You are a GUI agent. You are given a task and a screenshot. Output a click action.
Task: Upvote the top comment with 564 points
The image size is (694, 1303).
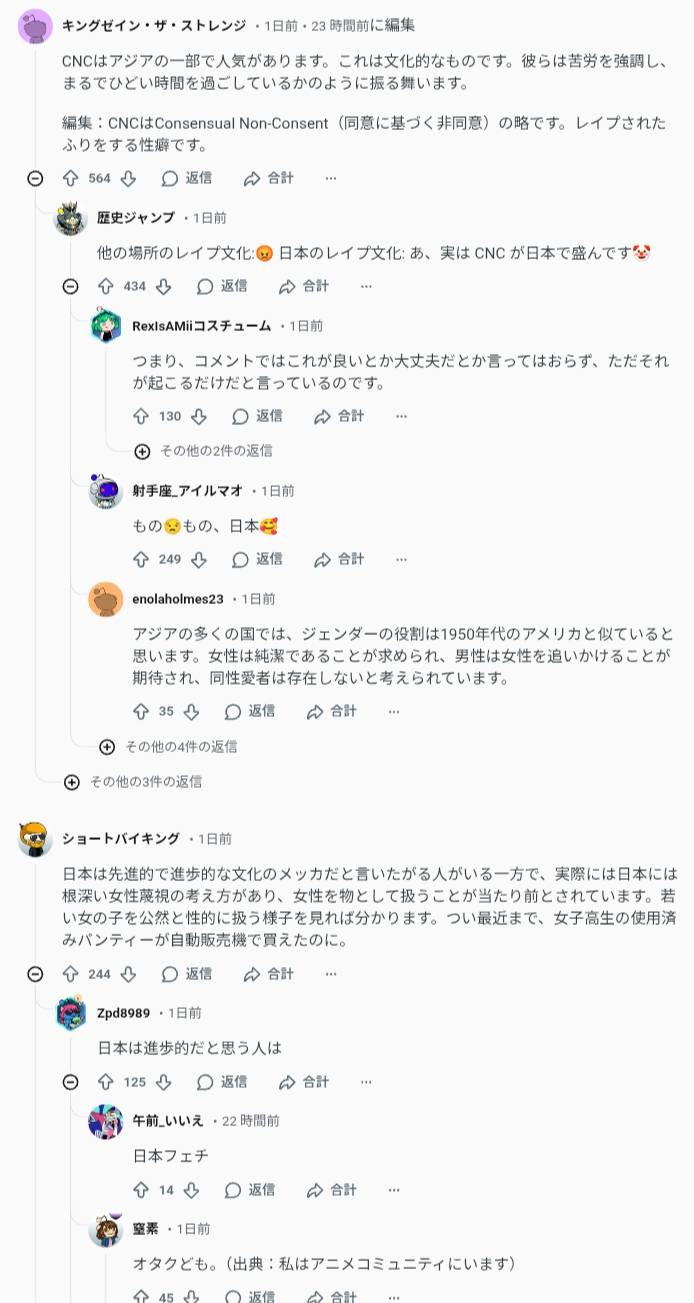70,179
